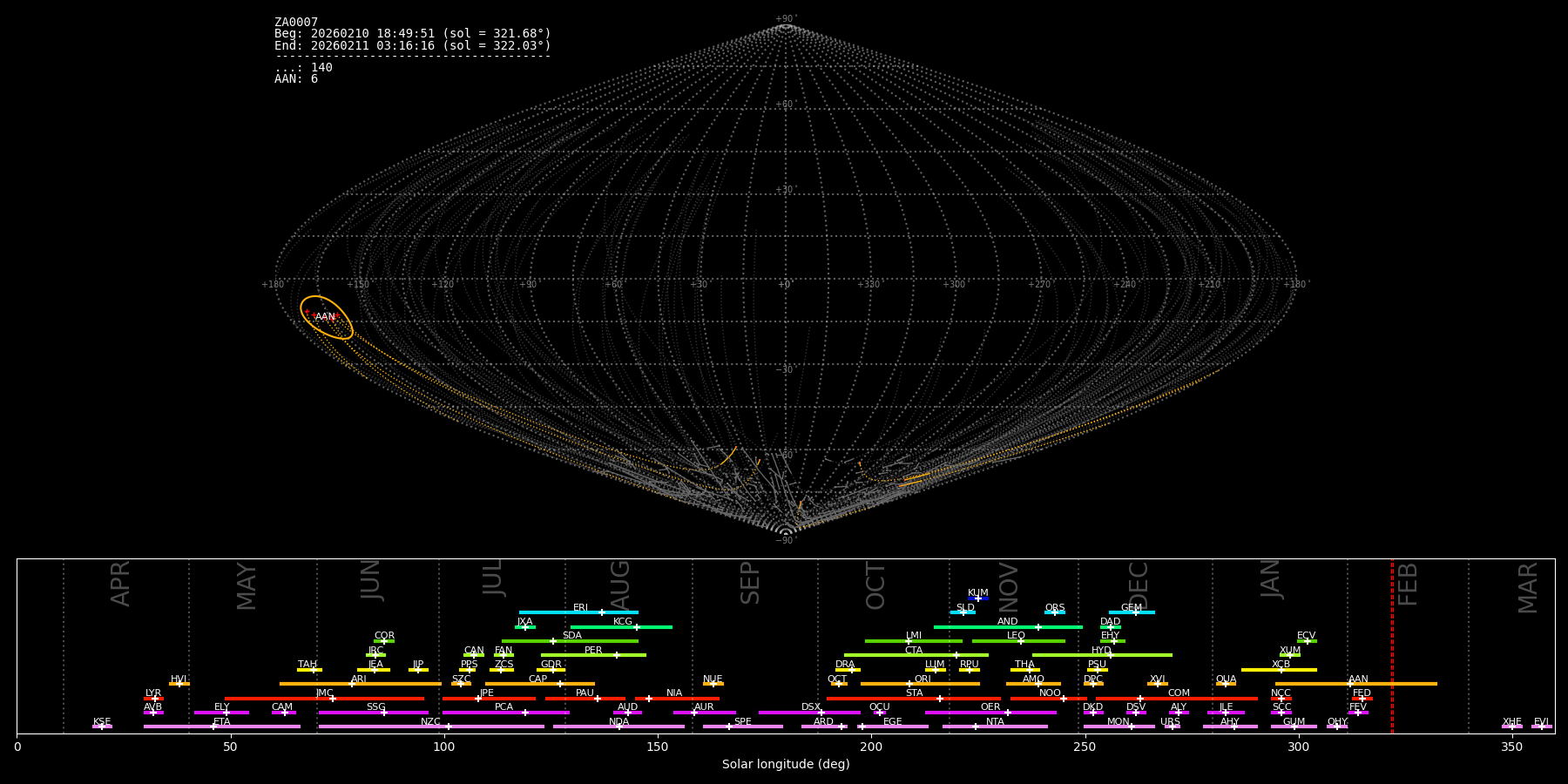
Task: Click the HVI shower label
Action: pyautogui.click(x=179, y=679)
